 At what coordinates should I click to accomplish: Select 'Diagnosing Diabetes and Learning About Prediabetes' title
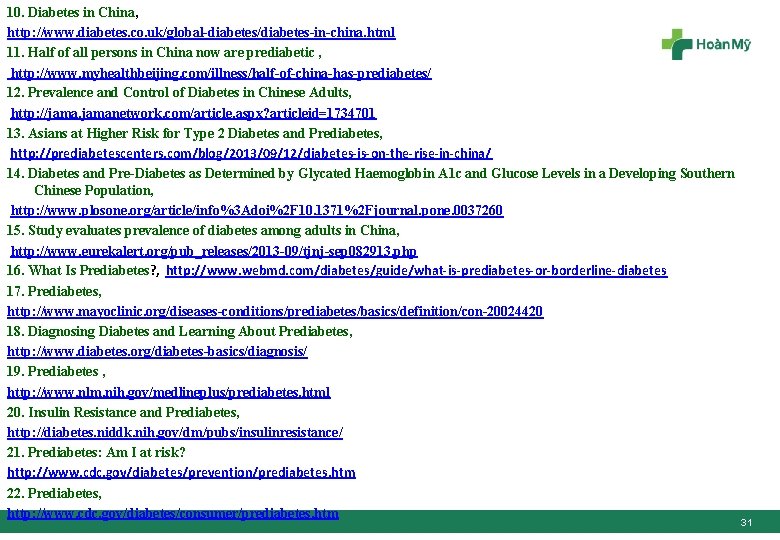pos(180,331)
